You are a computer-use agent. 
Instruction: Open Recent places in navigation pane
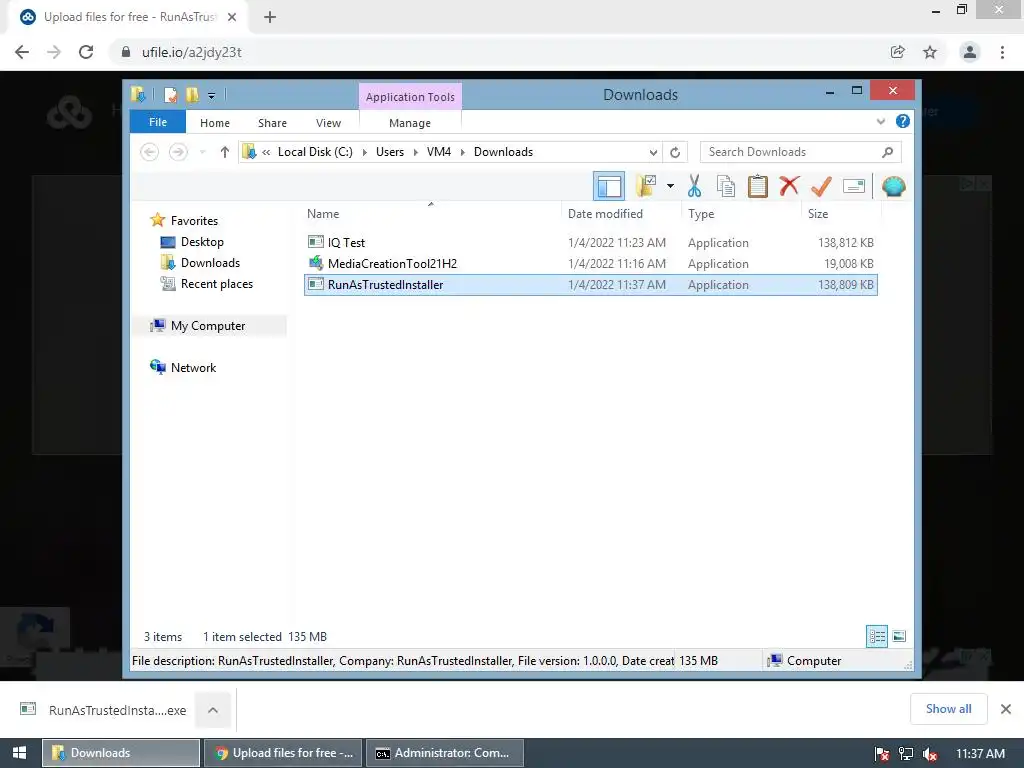click(217, 284)
